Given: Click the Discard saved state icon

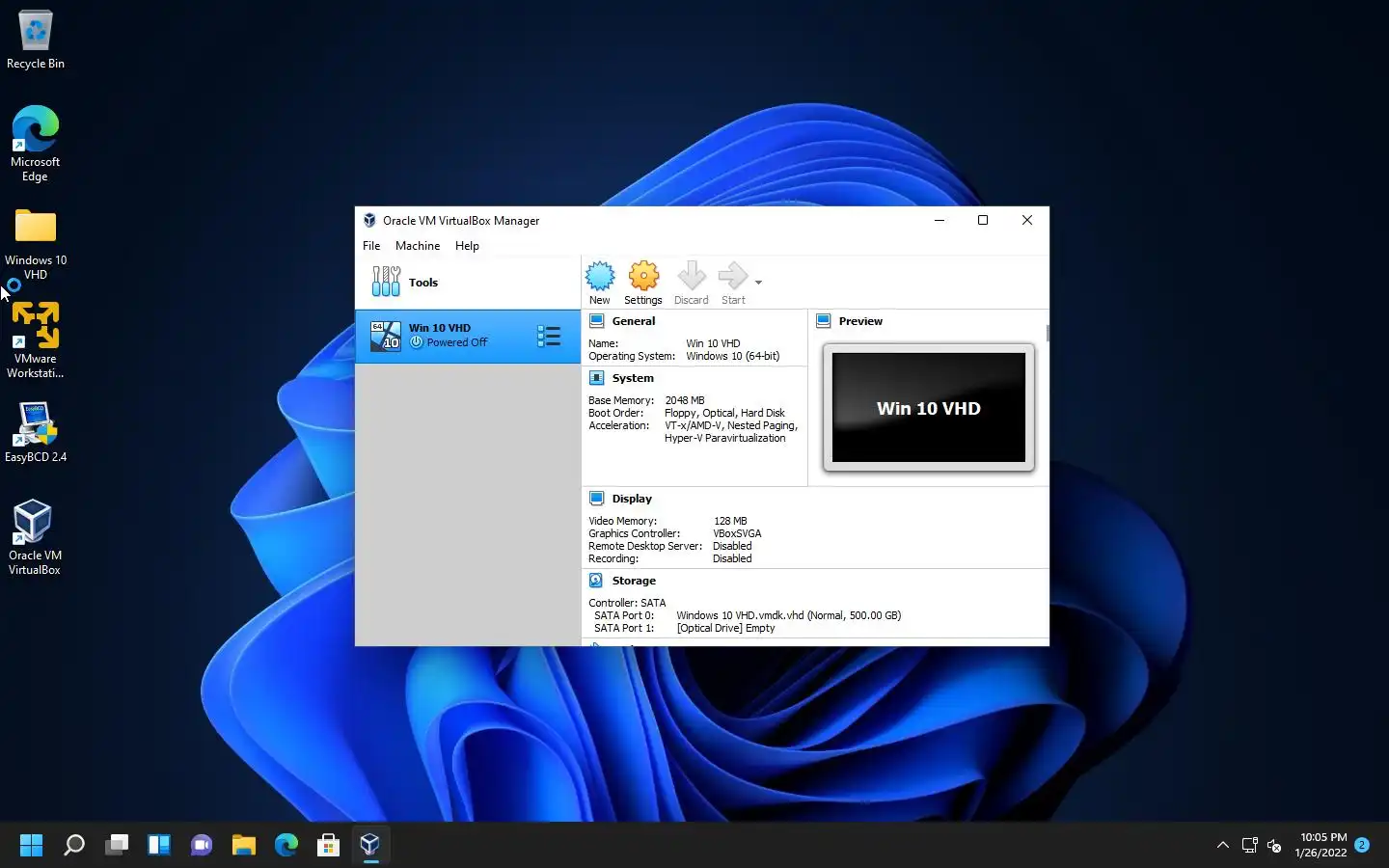Looking at the screenshot, I should (x=692, y=277).
